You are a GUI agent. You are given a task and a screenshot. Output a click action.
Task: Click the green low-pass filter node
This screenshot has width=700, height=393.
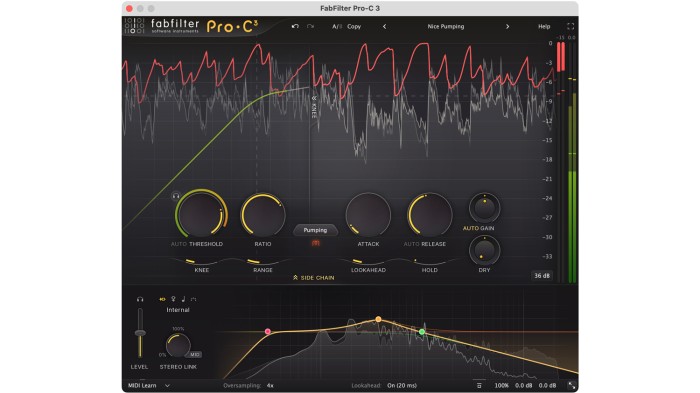click(422, 332)
